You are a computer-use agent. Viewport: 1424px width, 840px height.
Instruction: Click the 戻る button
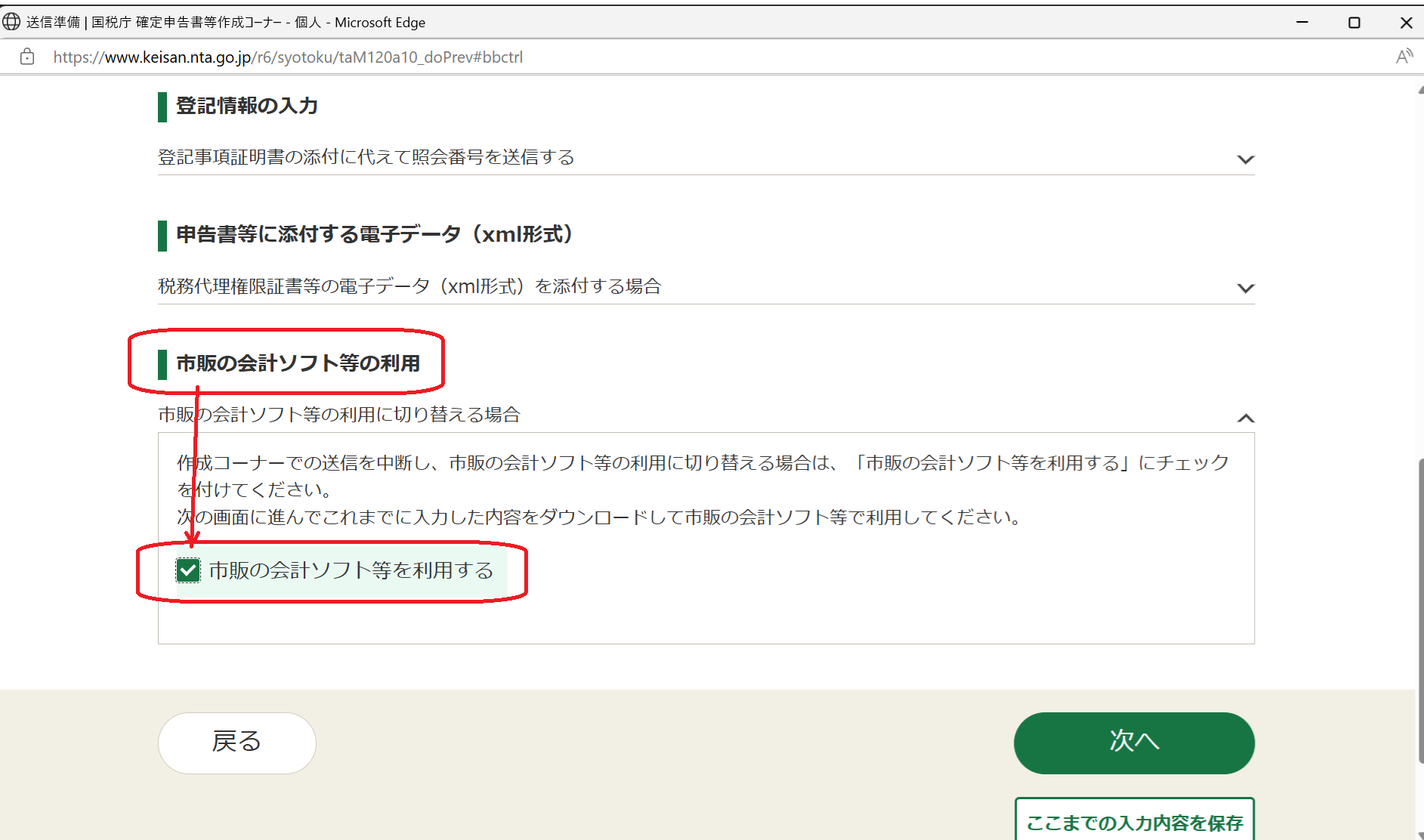pos(236,743)
